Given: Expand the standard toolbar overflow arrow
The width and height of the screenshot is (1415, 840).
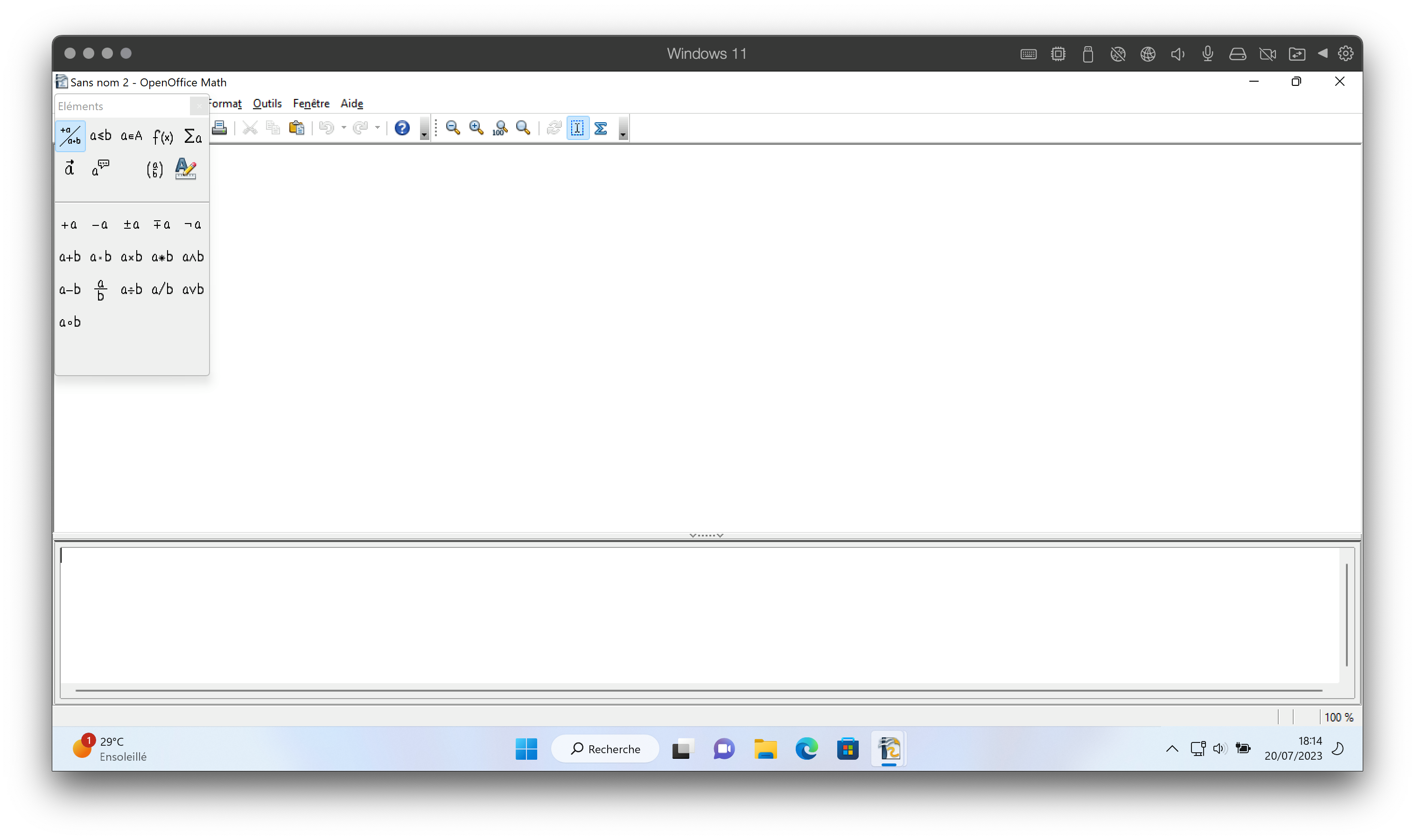Looking at the screenshot, I should click(x=424, y=128).
